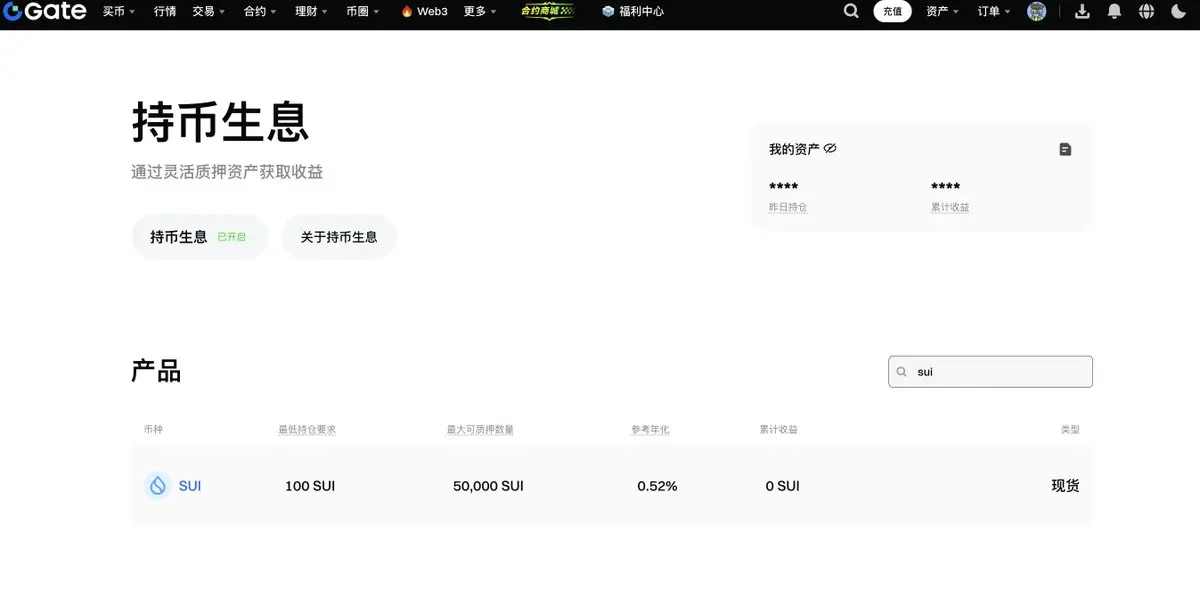Click the SUI coin icon
The width and height of the screenshot is (1200, 607).
[157, 486]
